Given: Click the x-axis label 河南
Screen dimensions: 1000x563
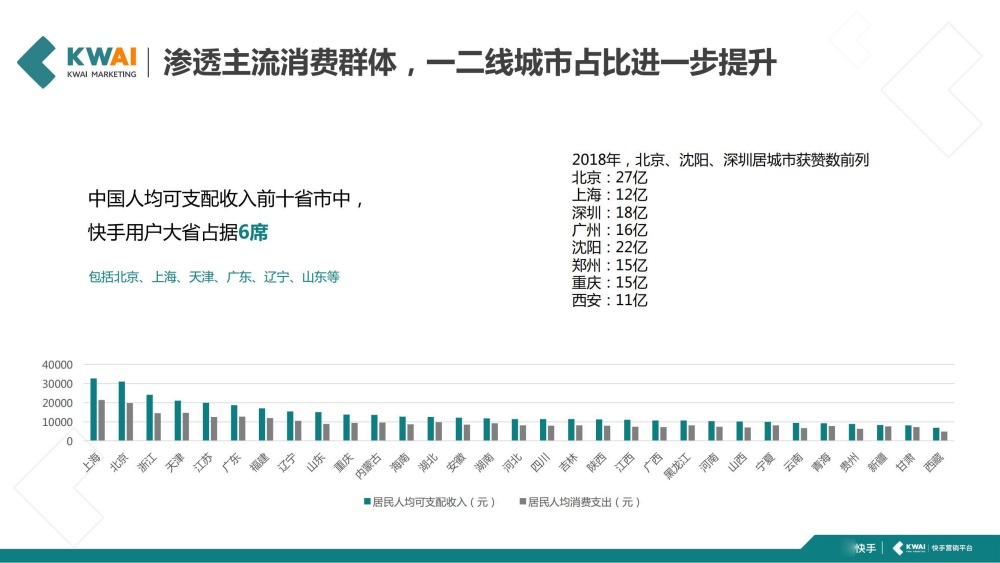Looking at the screenshot, I should pos(709,462).
